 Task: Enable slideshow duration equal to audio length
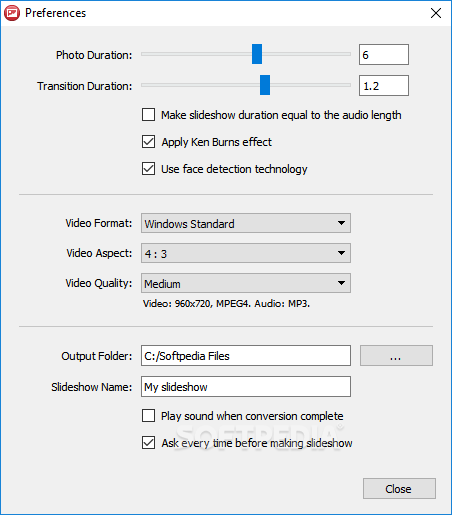148,114
